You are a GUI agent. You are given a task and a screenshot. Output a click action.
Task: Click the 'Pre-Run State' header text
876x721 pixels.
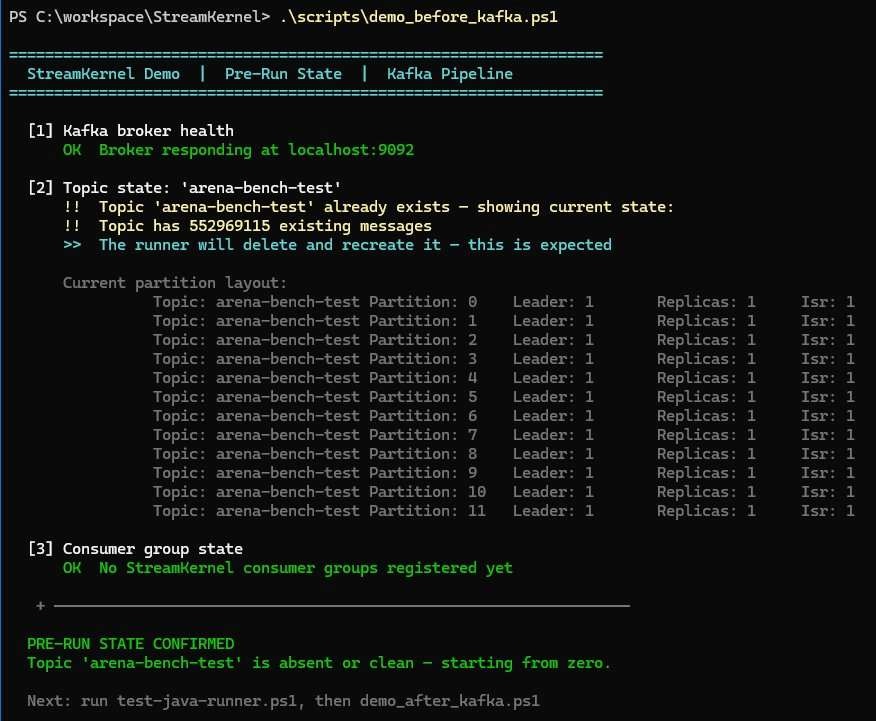283,74
